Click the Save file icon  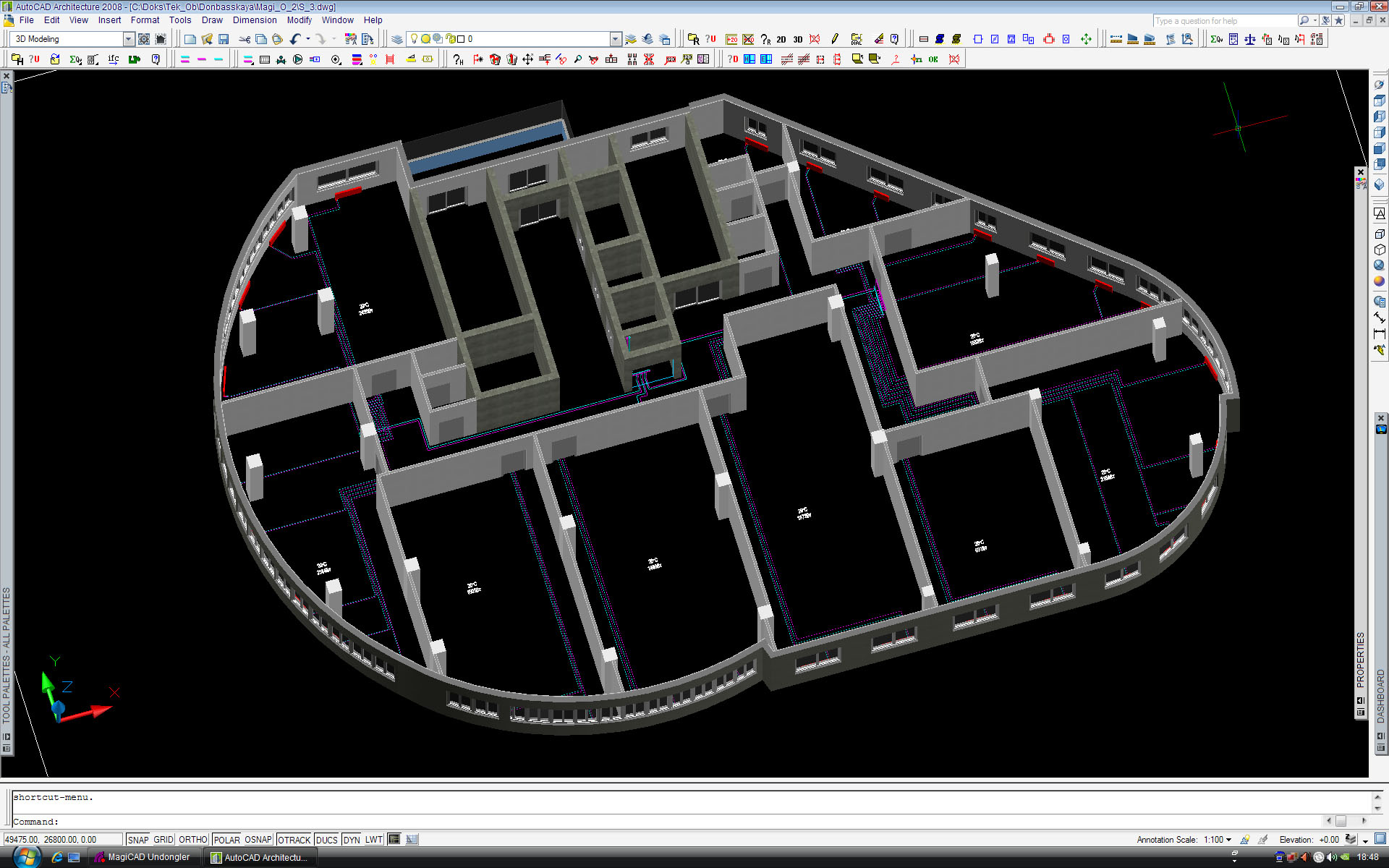click(x=224, y=39)
